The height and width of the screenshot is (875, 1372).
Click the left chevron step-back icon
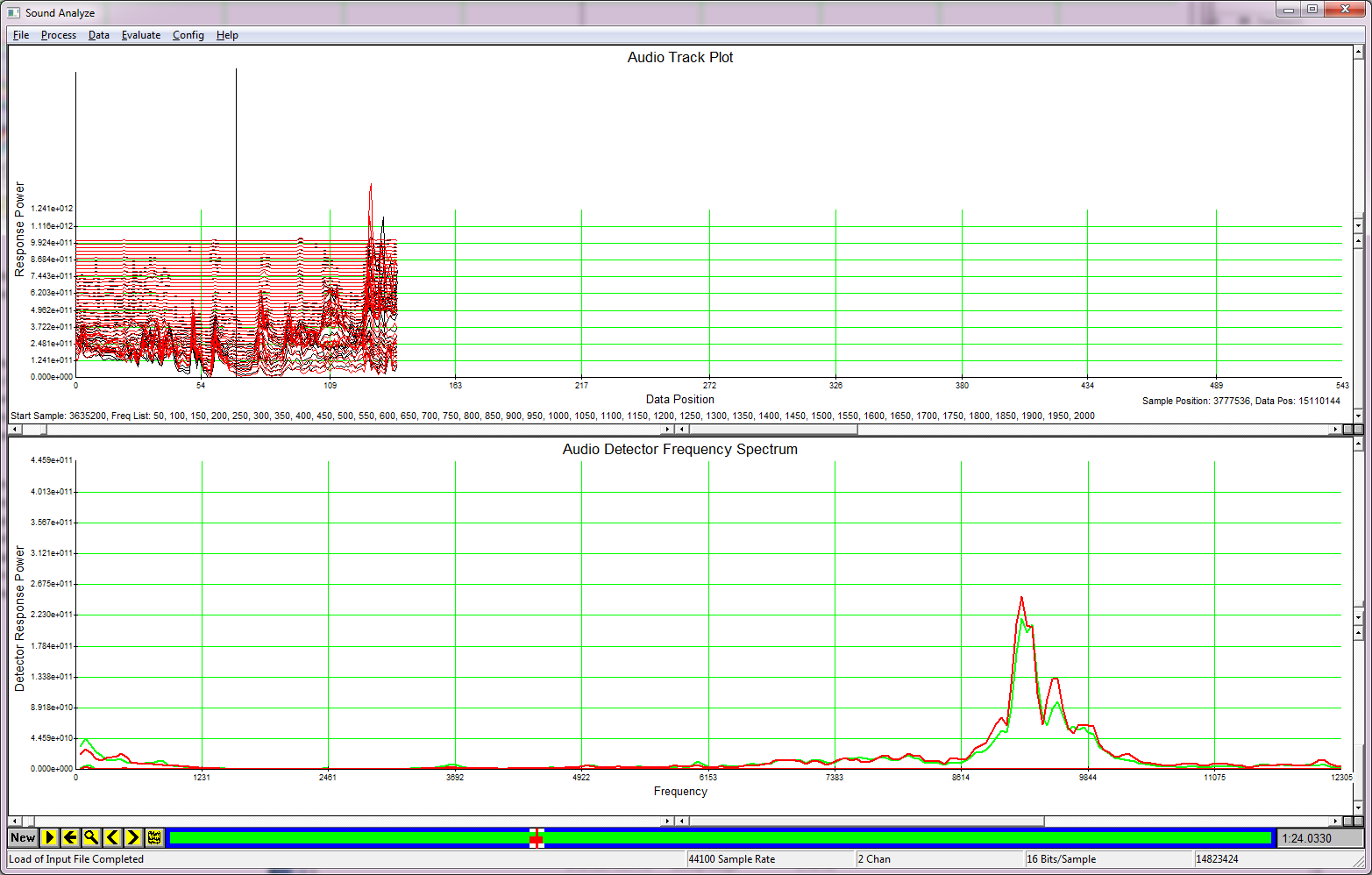110,837
